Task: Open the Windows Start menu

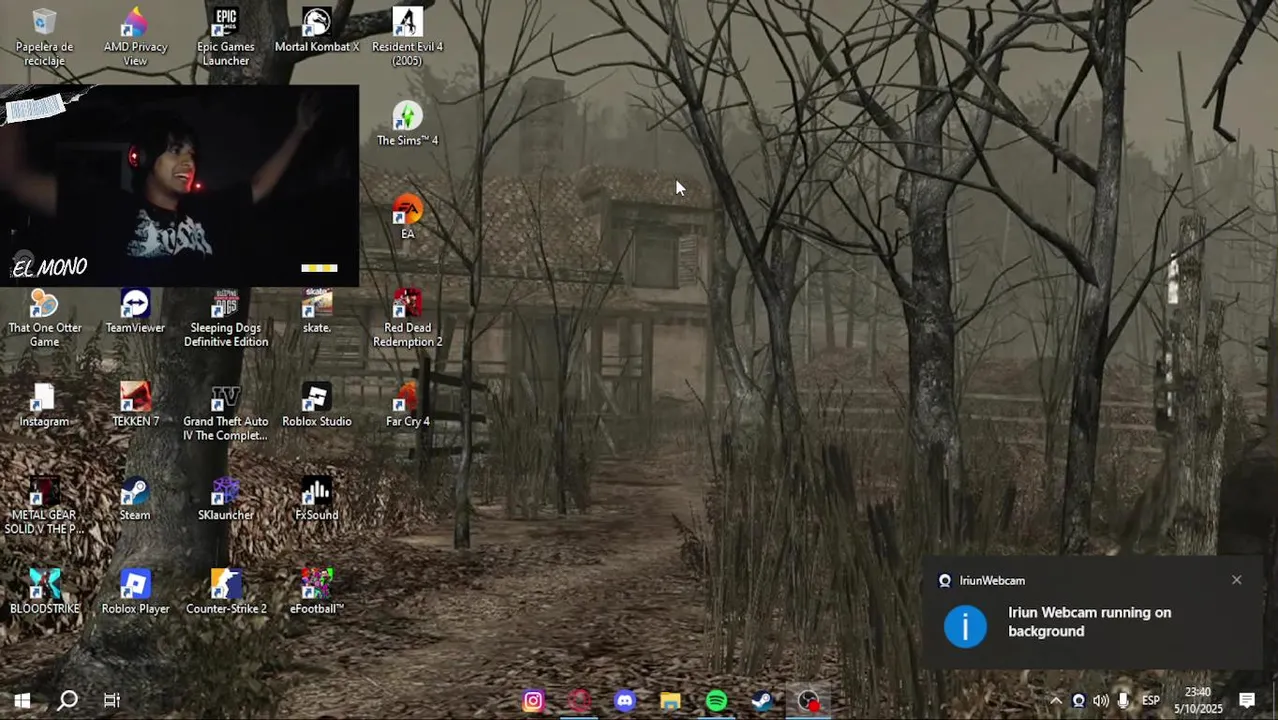Action: point(22,701)
